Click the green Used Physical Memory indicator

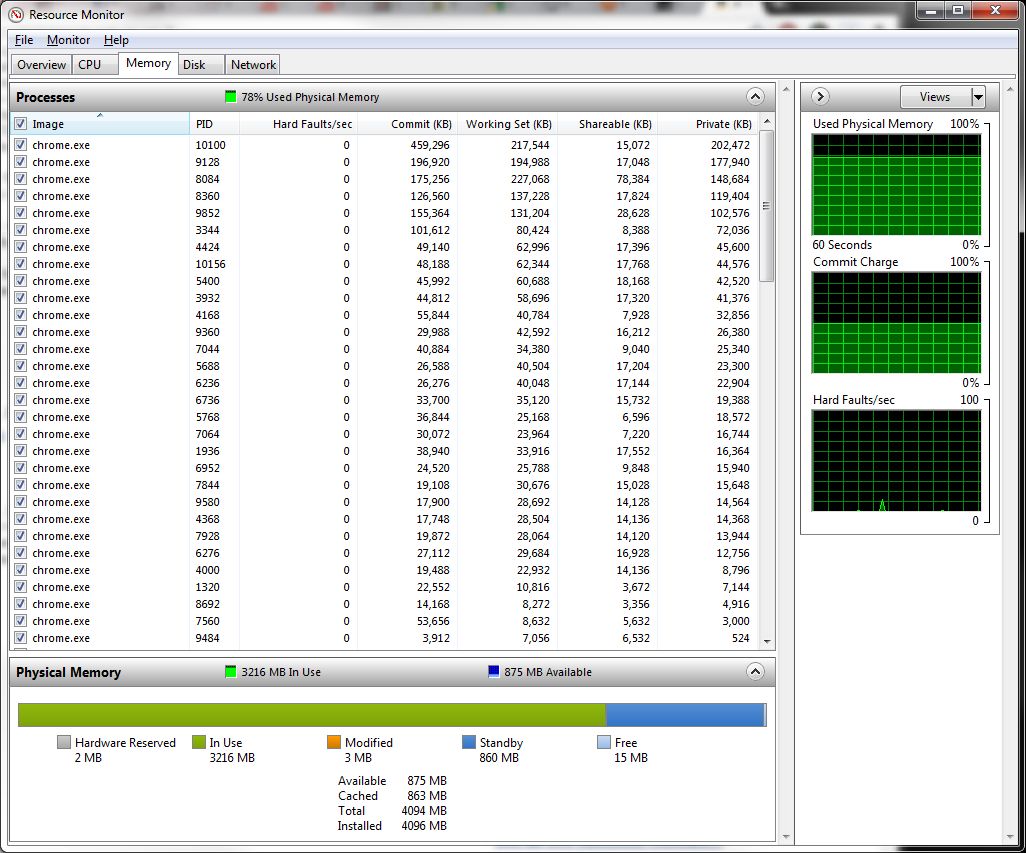click(231, 97)
